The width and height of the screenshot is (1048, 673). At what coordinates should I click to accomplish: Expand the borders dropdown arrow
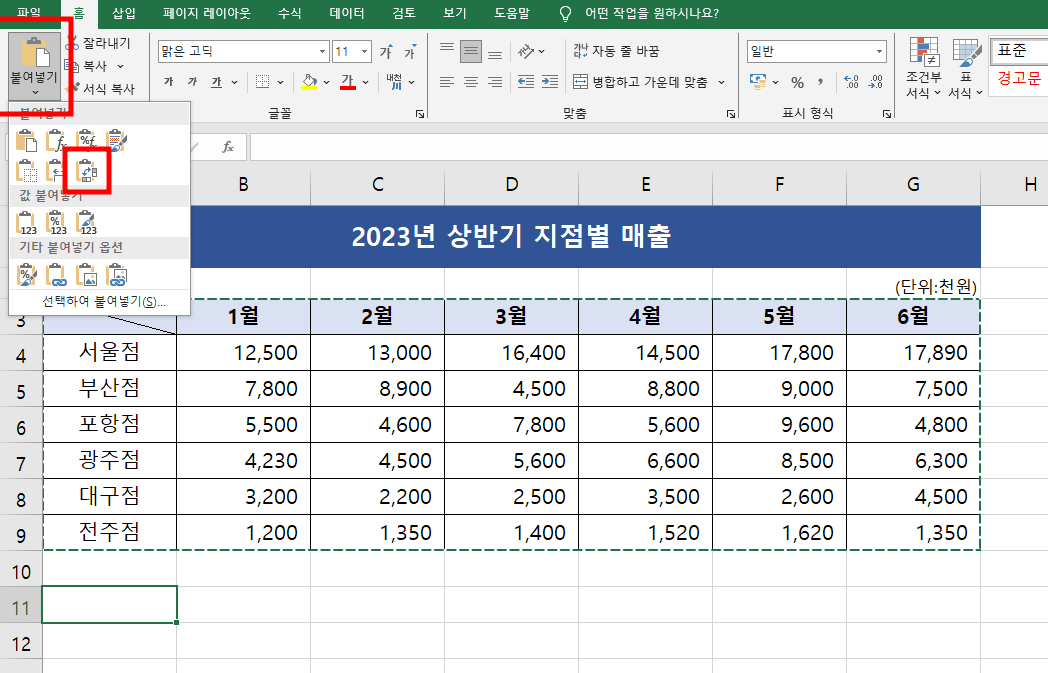(x=281, y=82)
